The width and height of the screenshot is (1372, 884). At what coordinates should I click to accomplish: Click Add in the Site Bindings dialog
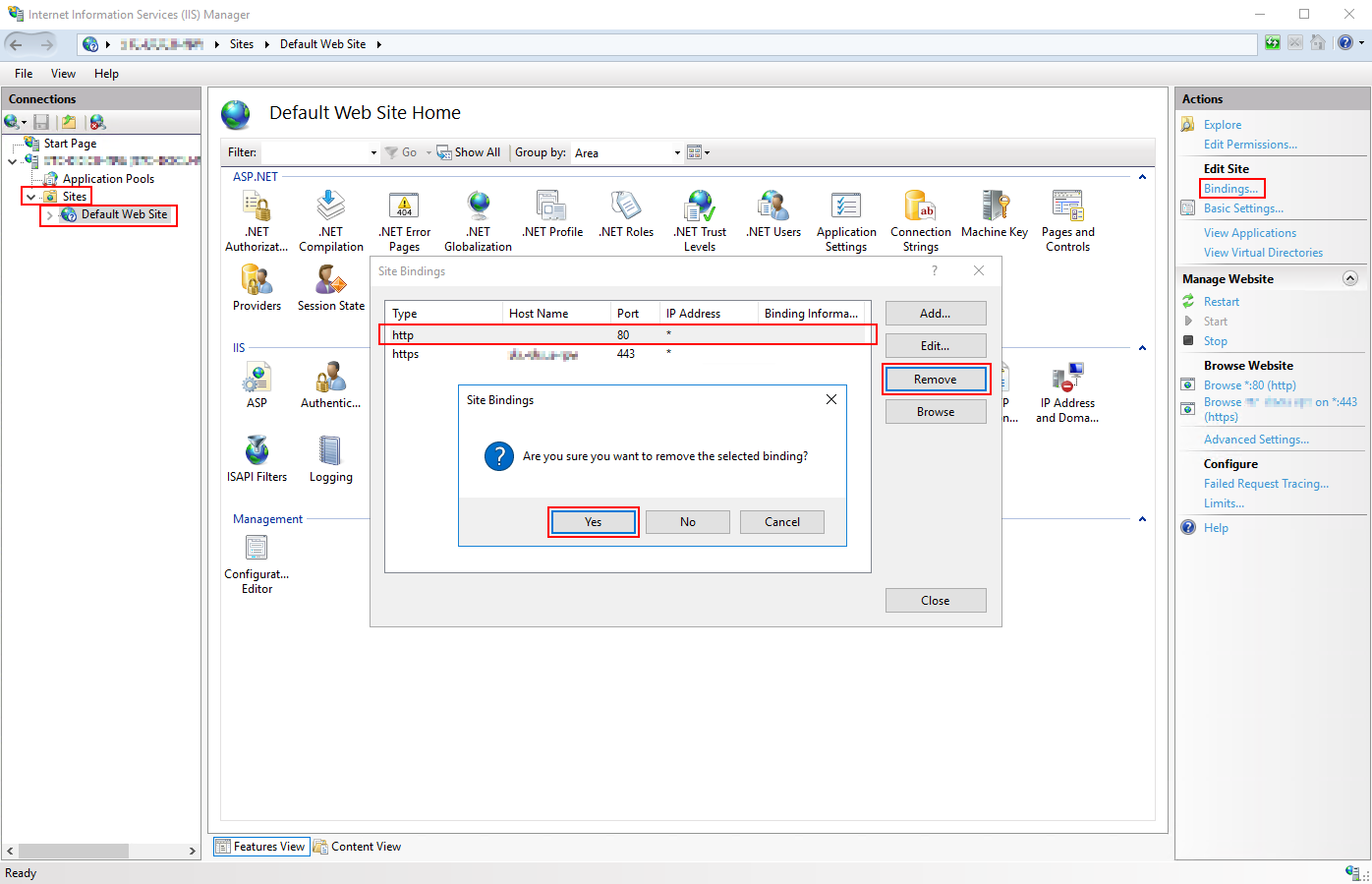pos(935,313)
